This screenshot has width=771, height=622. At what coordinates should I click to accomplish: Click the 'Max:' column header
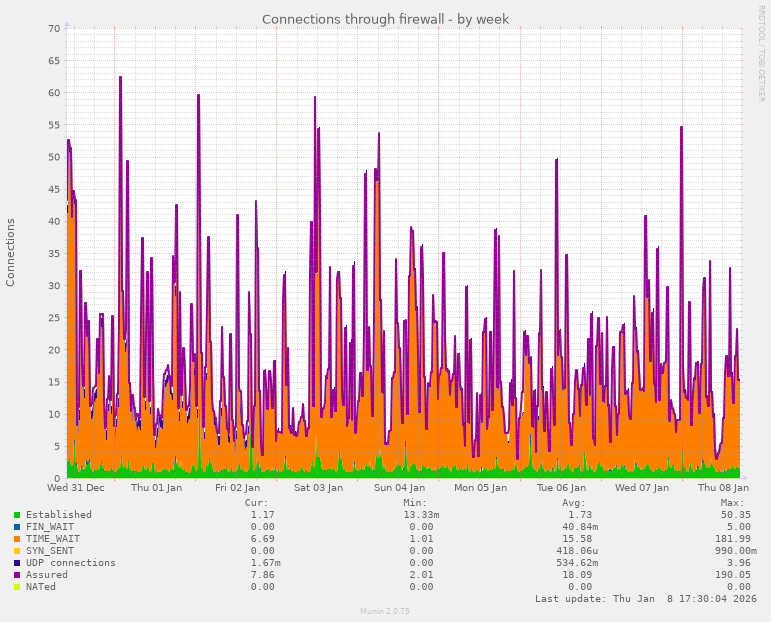tap(733, 503)
